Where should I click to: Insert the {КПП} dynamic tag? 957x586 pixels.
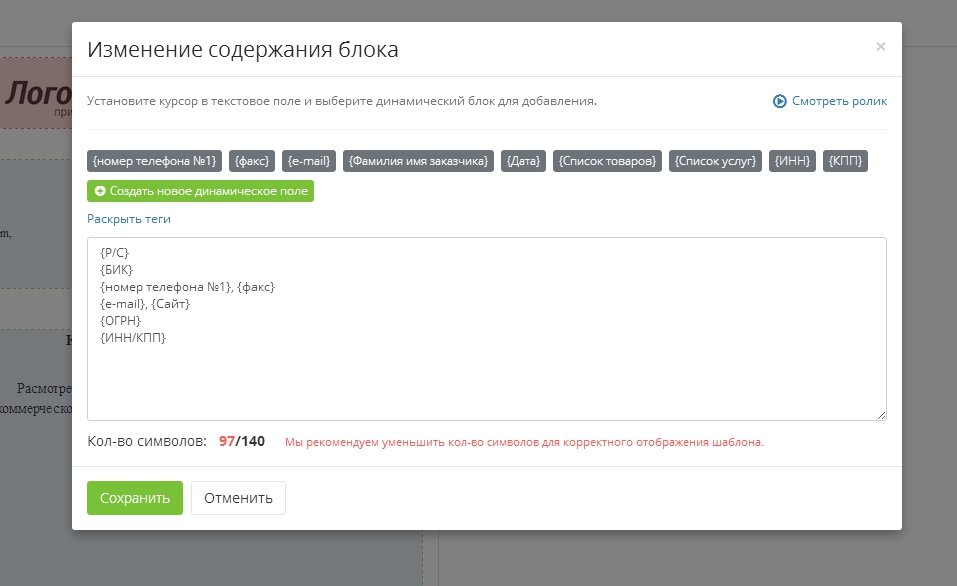tap(845, 161)
